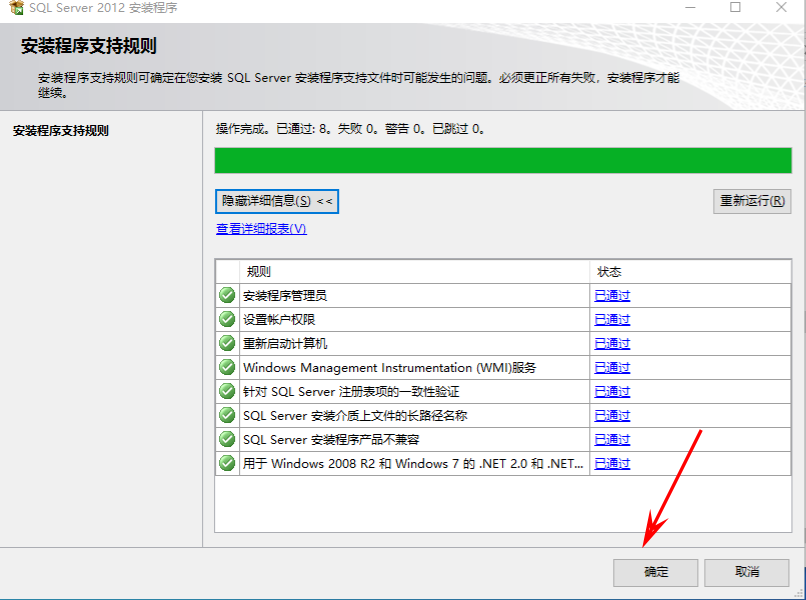Open 已通过 status link for 重新启动计算机

click(612, 343)
